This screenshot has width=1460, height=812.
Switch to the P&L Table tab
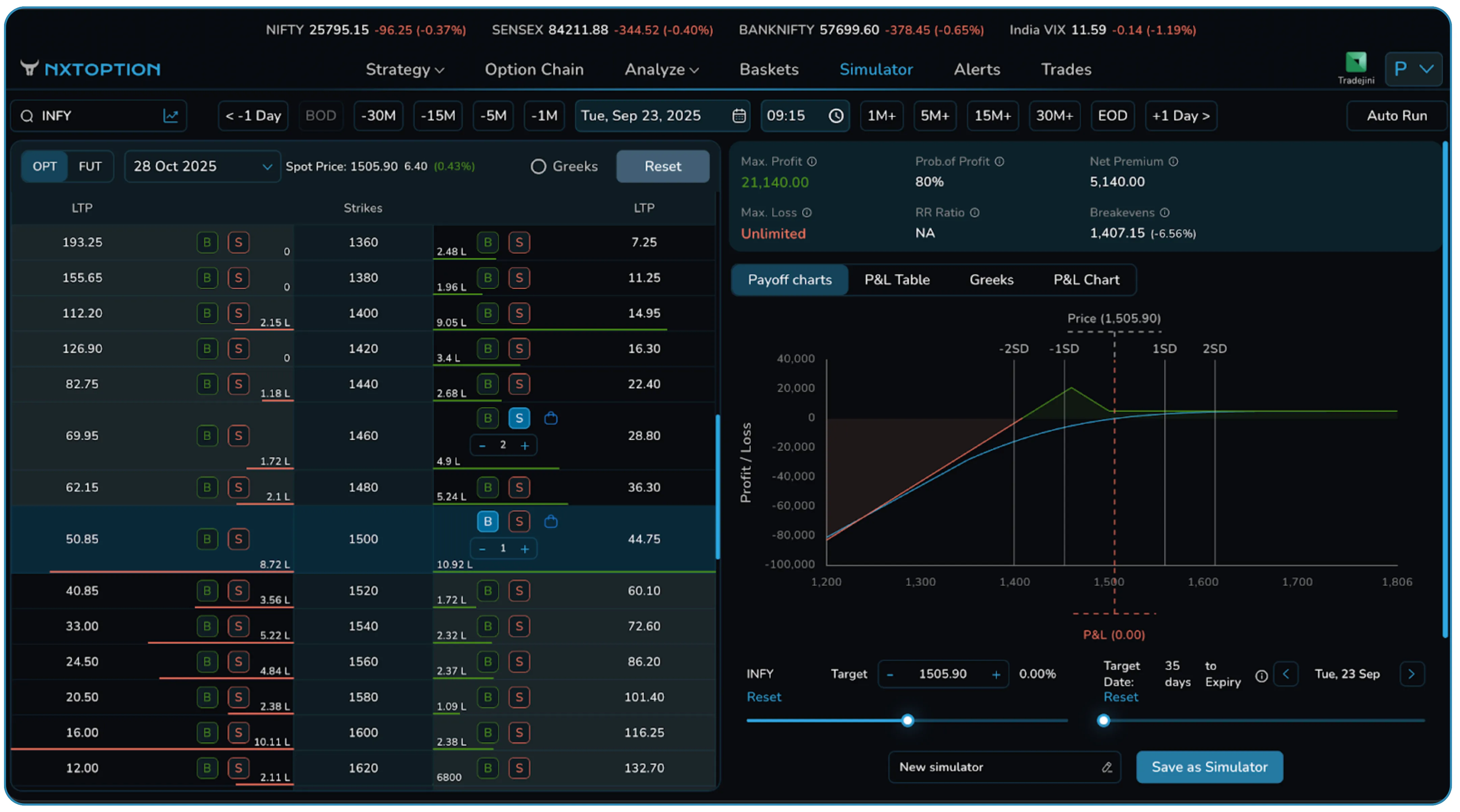897,279
